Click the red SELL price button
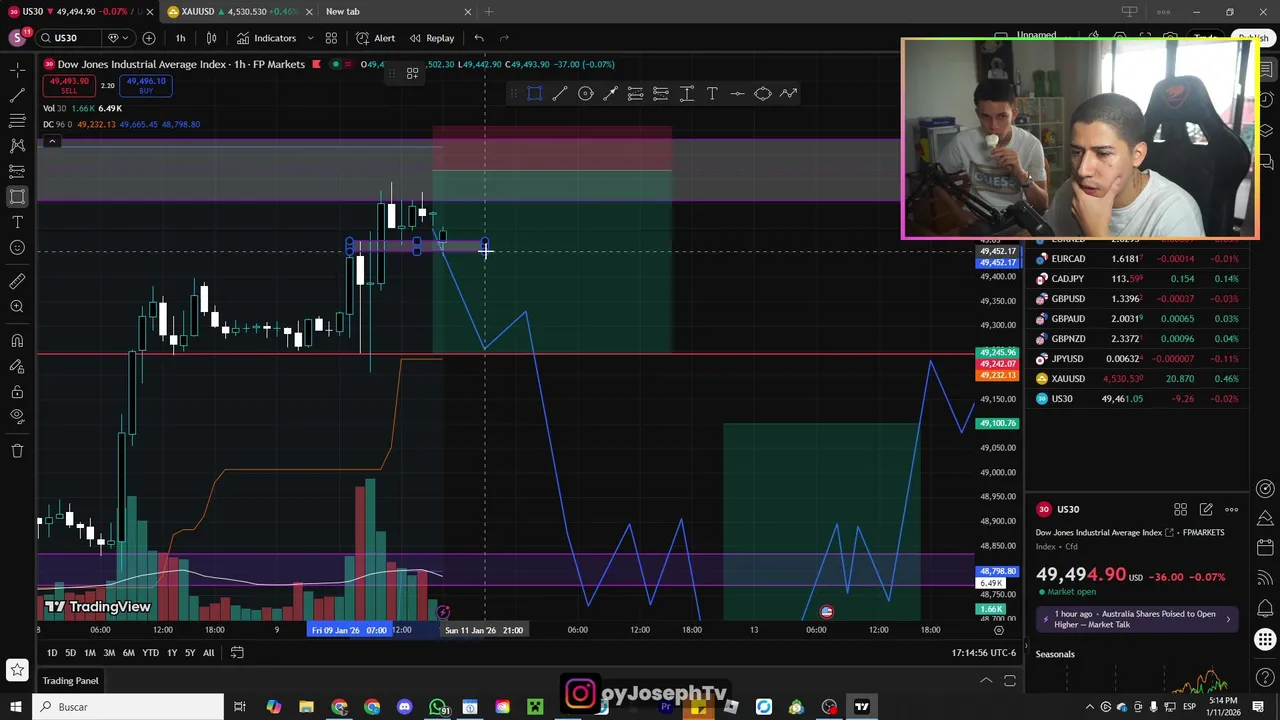Screen dimensions: 1280x720 pos(69,86)
